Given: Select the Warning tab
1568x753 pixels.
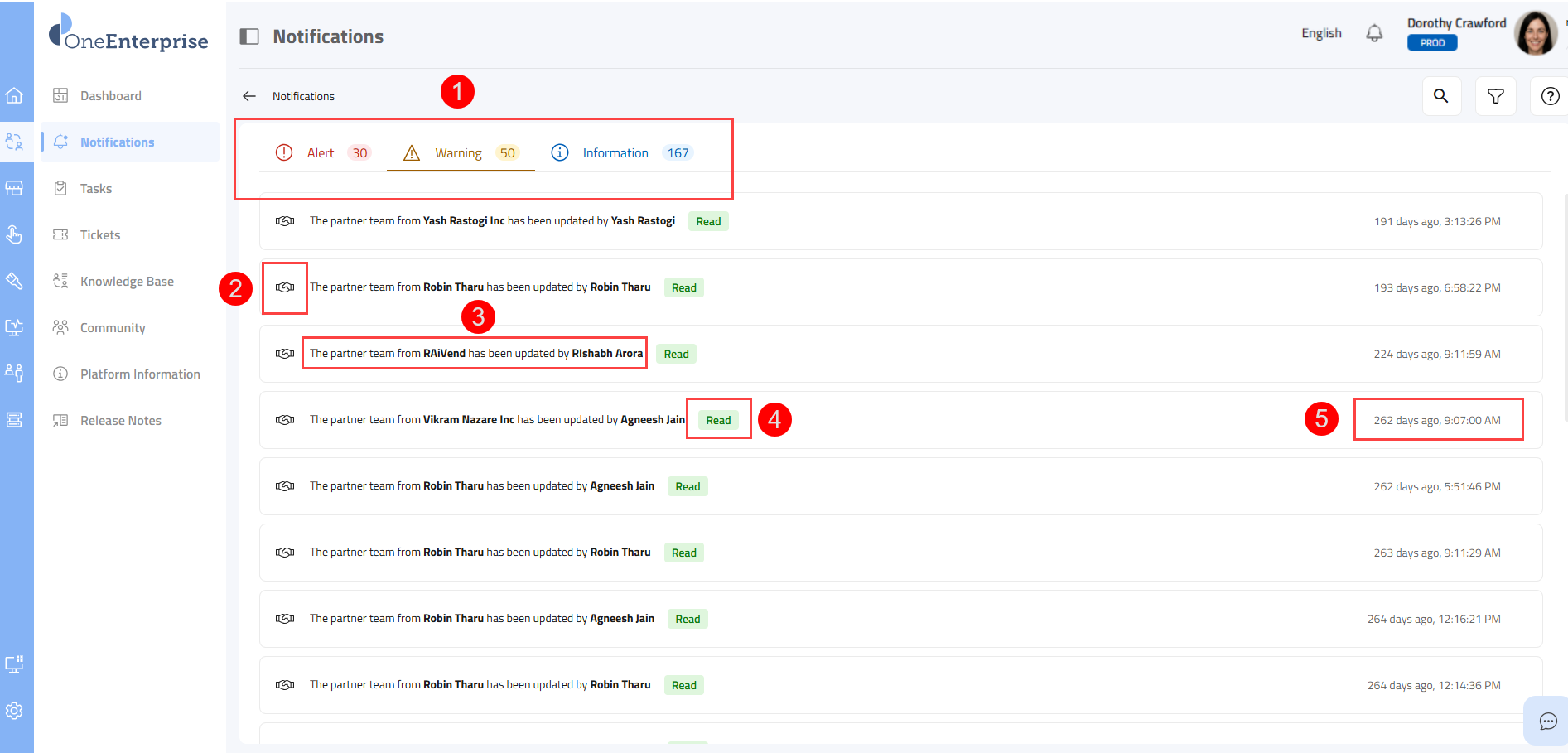Looking at the screenshot, I should pyautogui.click(x=460, y=153).
